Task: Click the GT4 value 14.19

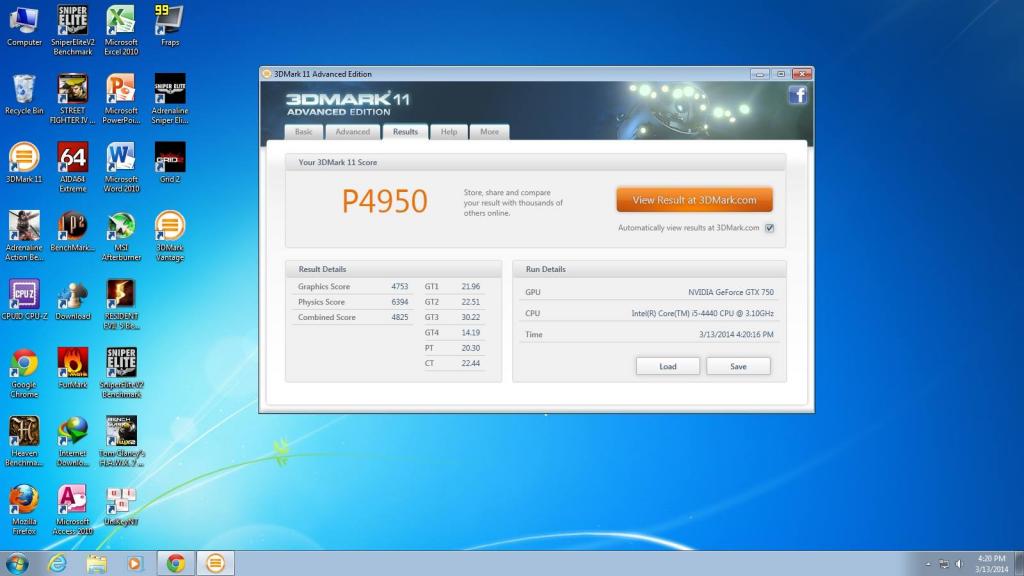Action: click(x=470, y=332)
